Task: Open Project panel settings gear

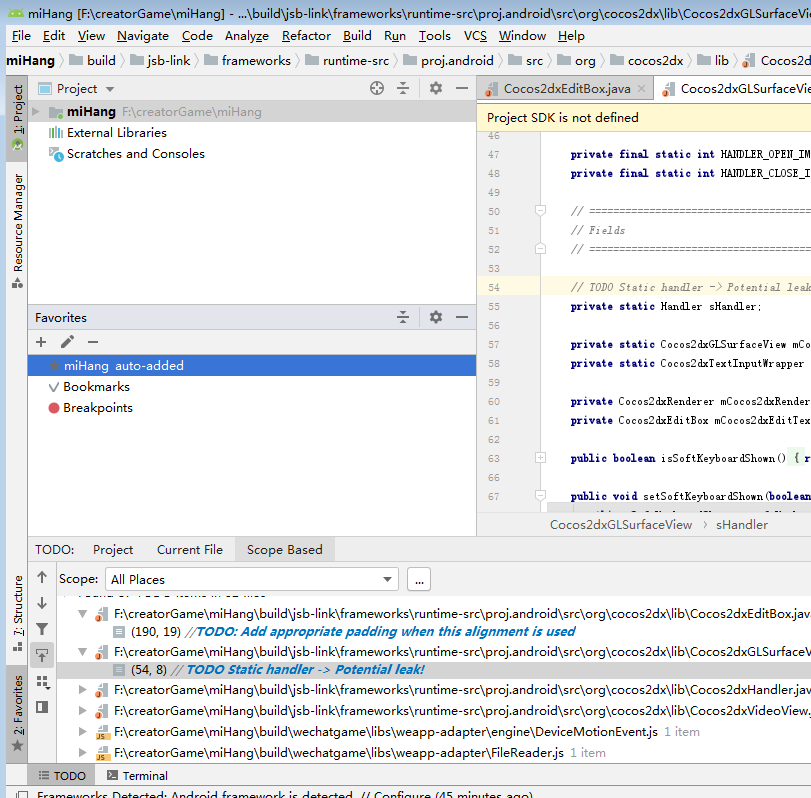Action: (436, 88)
